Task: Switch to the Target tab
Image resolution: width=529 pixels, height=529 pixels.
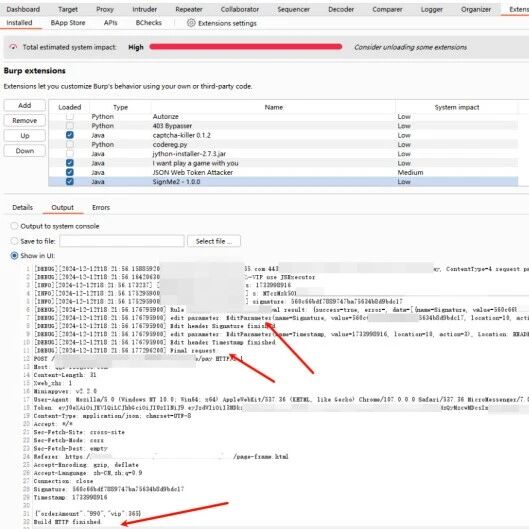Action: click(68, 9)
